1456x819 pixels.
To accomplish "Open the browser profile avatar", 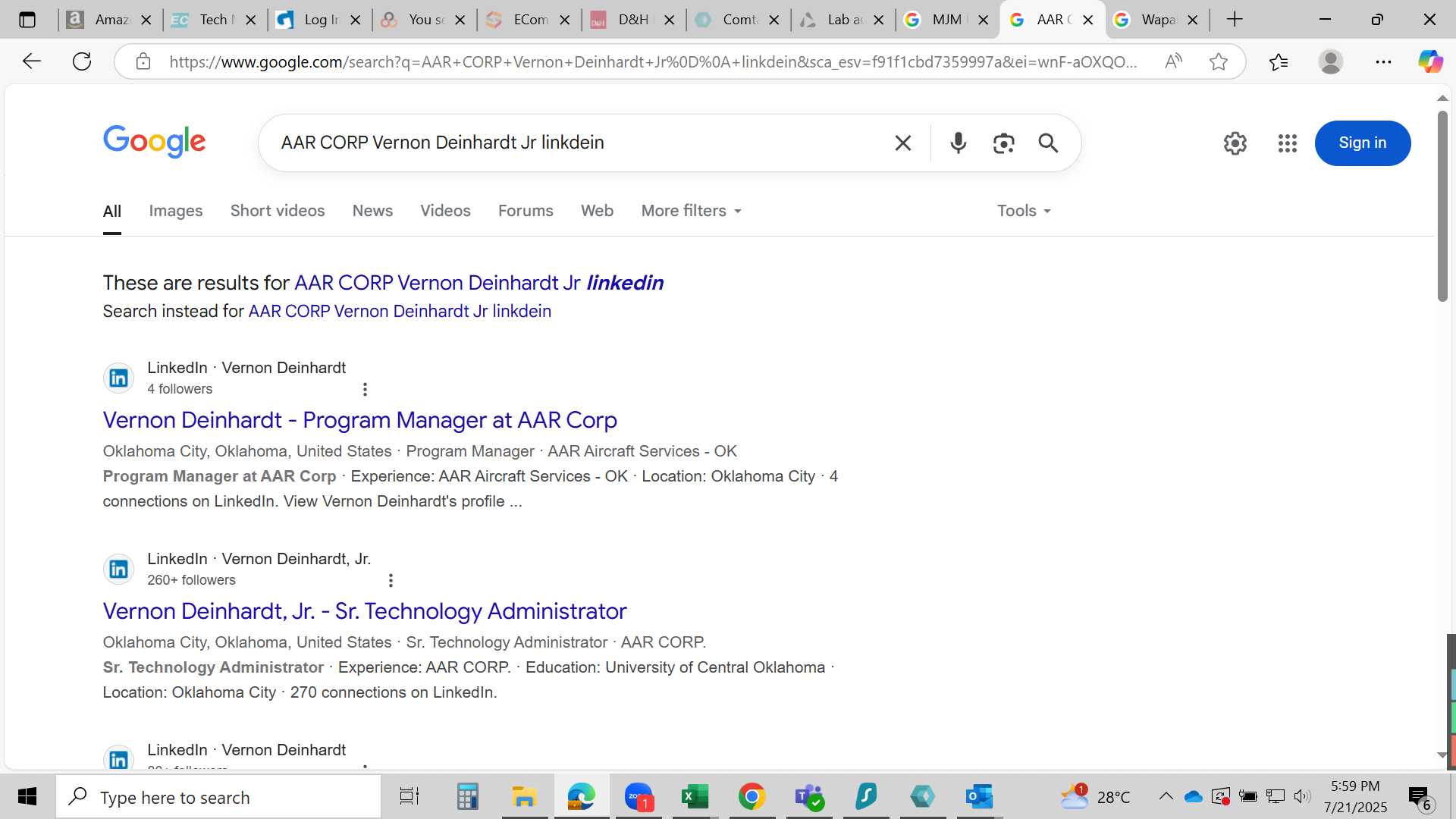I will (1331, 61).
